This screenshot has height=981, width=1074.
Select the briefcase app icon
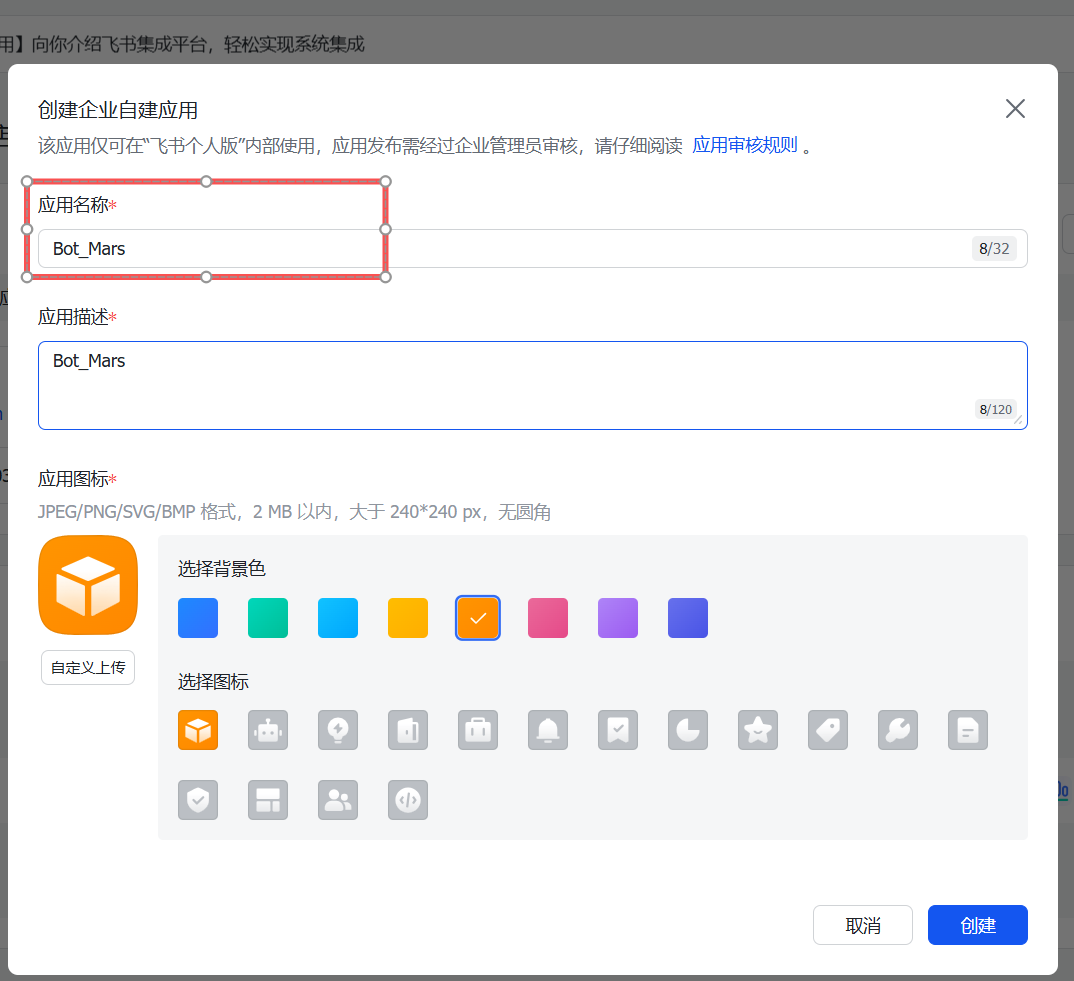click(478, 730)
